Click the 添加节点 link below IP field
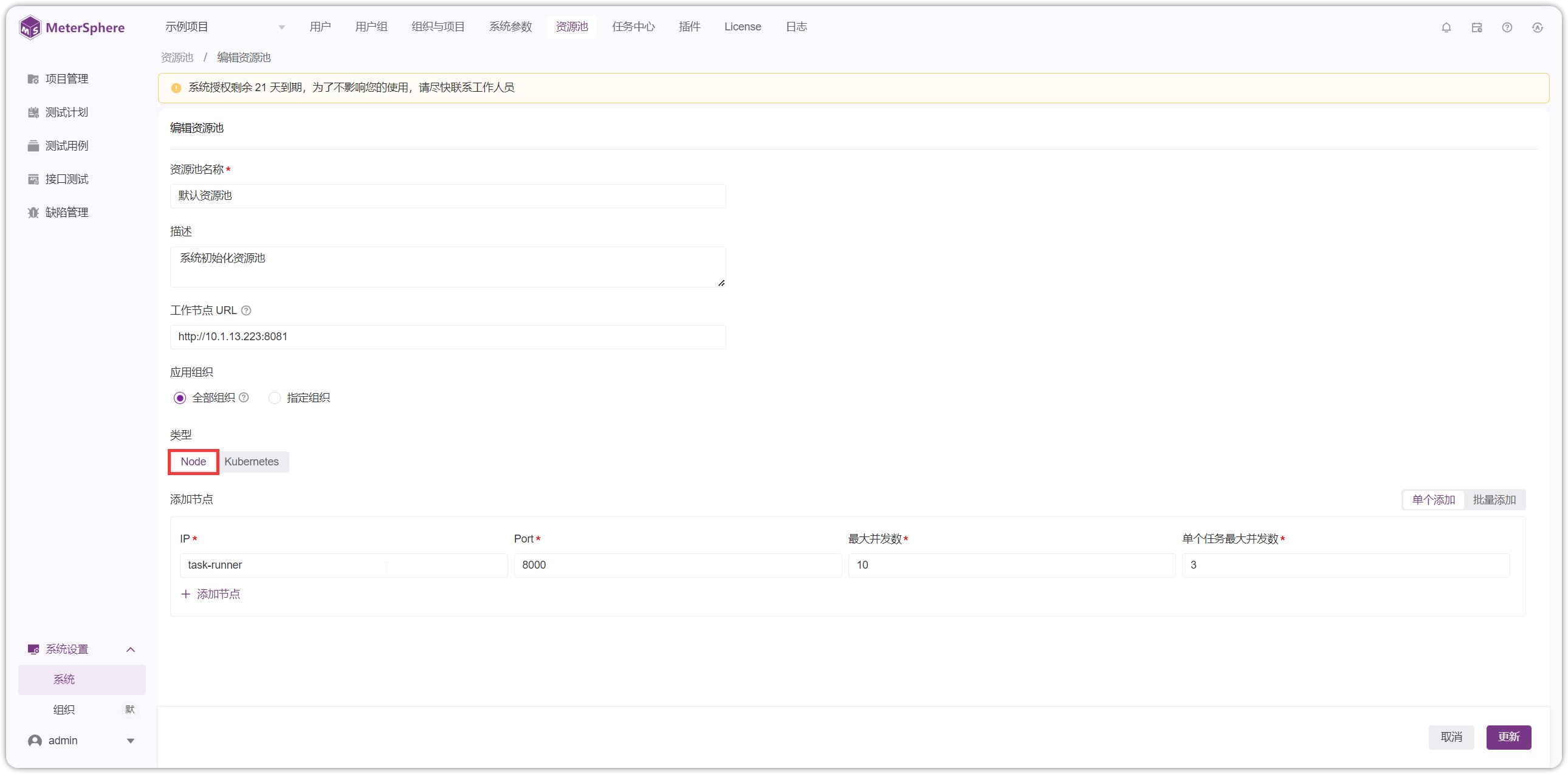The image size is (1568, 774). [x=218, y=594]
